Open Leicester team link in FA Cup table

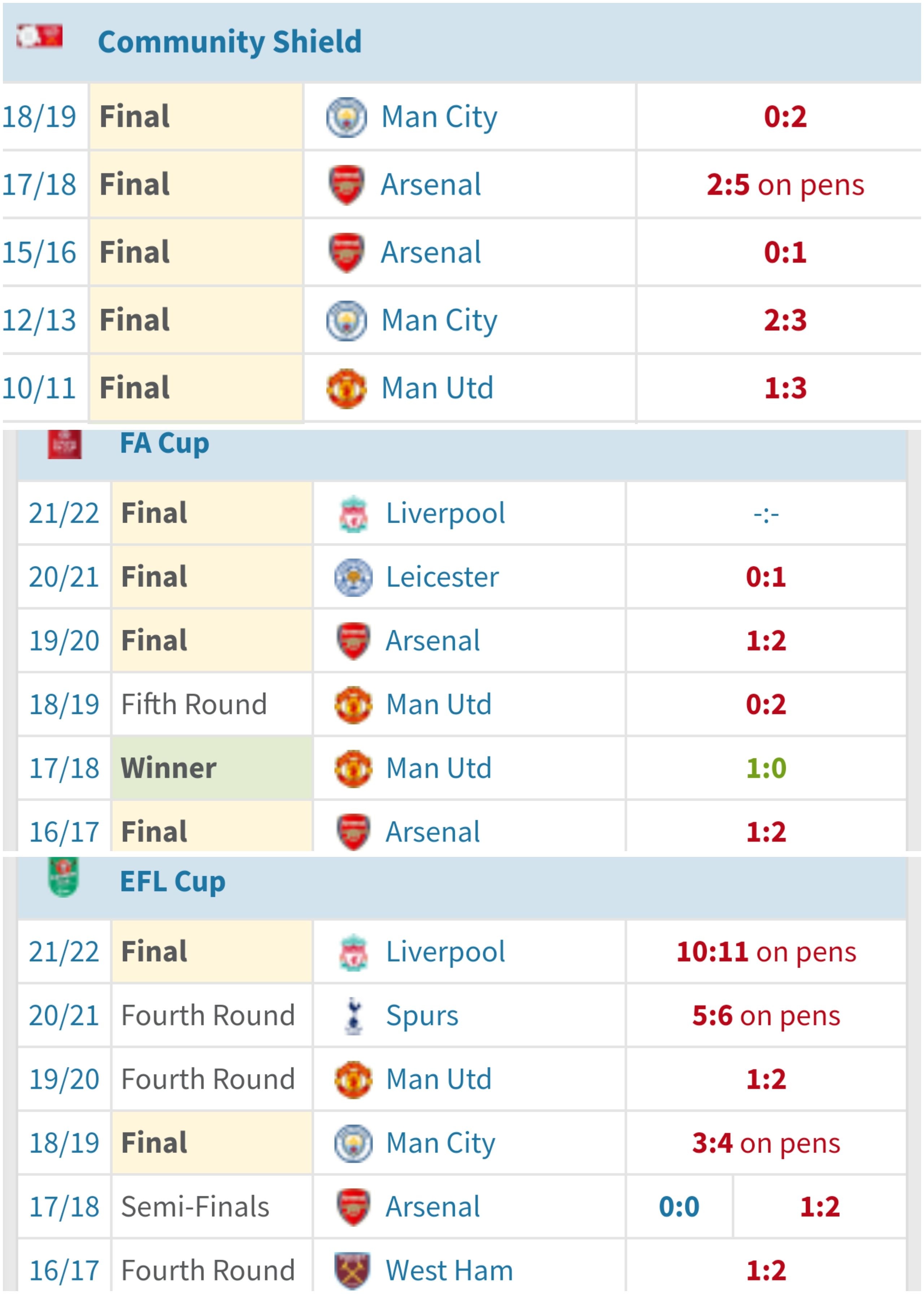(442, 577)
